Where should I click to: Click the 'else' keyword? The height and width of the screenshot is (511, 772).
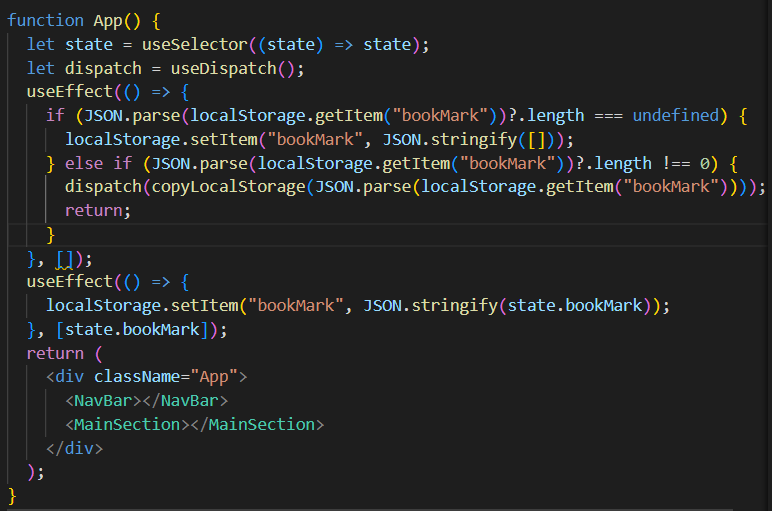[x=84, y=163]
